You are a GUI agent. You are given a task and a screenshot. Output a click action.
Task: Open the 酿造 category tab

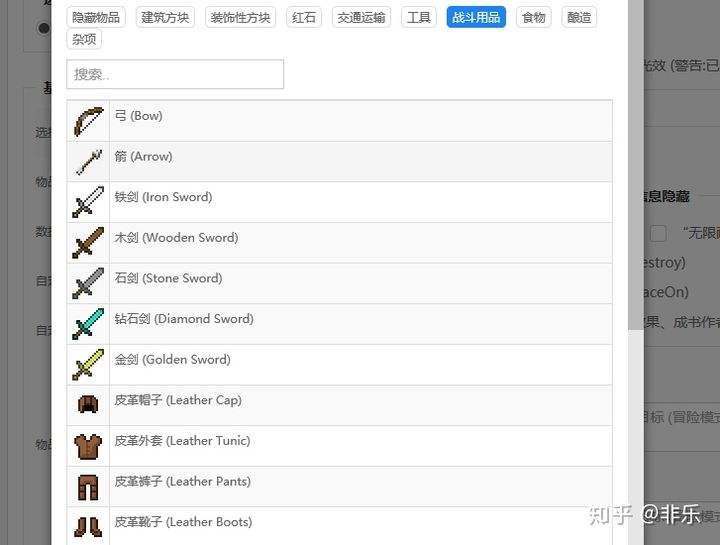pos(579,17)
